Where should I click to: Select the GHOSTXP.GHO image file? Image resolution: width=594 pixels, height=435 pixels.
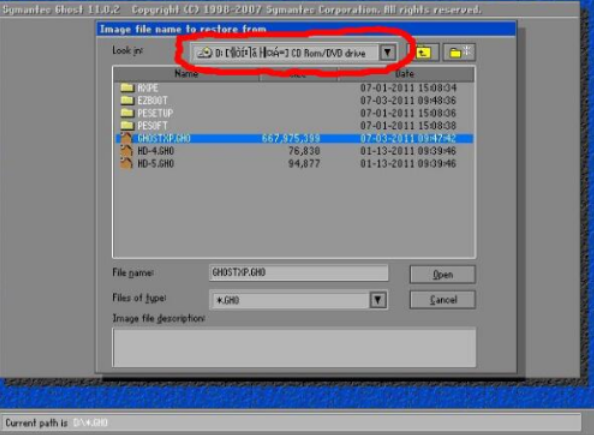[294, 138]
